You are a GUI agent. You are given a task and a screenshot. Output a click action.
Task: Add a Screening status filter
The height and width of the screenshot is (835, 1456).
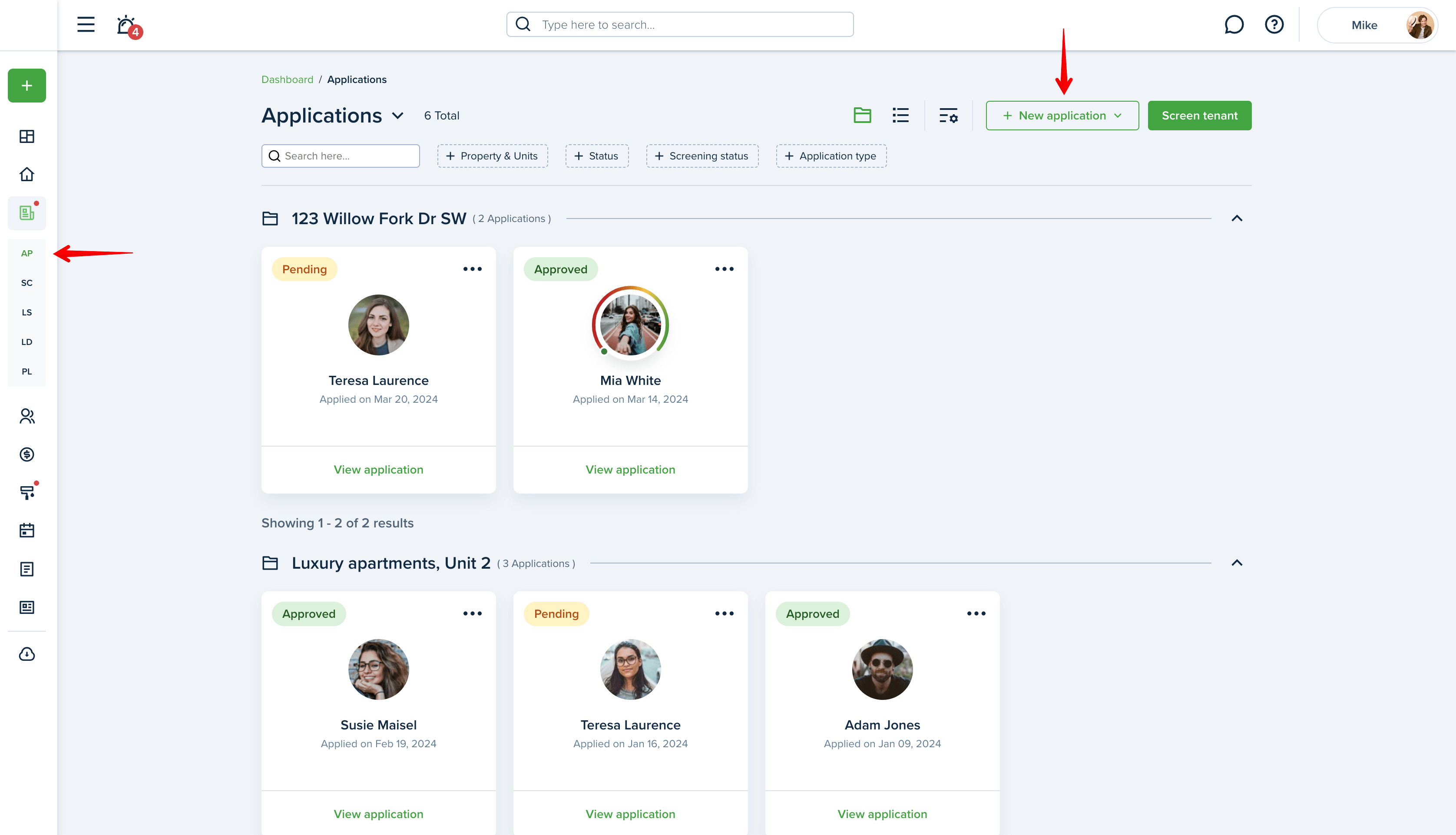pos(702,156)
